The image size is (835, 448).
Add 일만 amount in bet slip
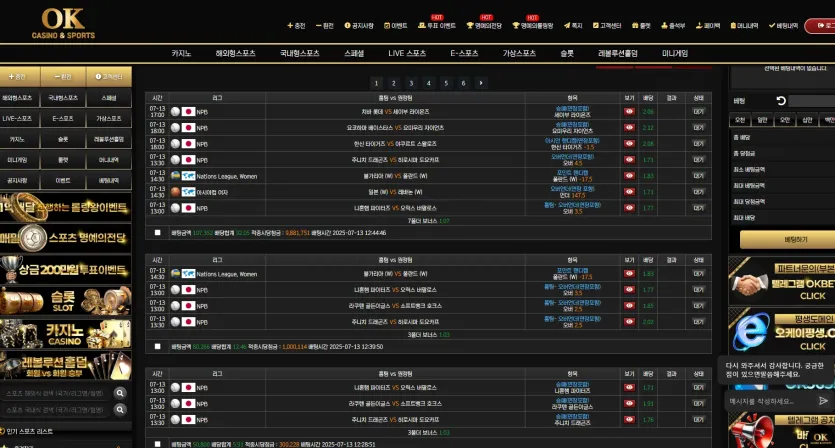tap(762, 120)
